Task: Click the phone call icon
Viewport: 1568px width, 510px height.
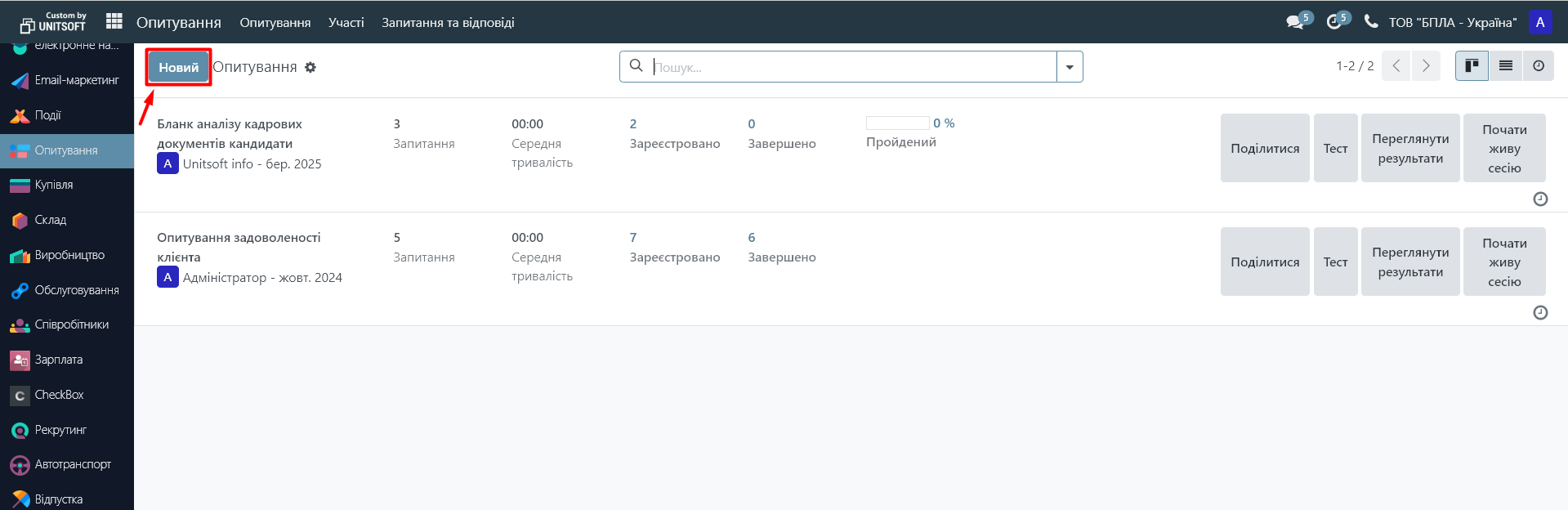Action: (1371, 21)
